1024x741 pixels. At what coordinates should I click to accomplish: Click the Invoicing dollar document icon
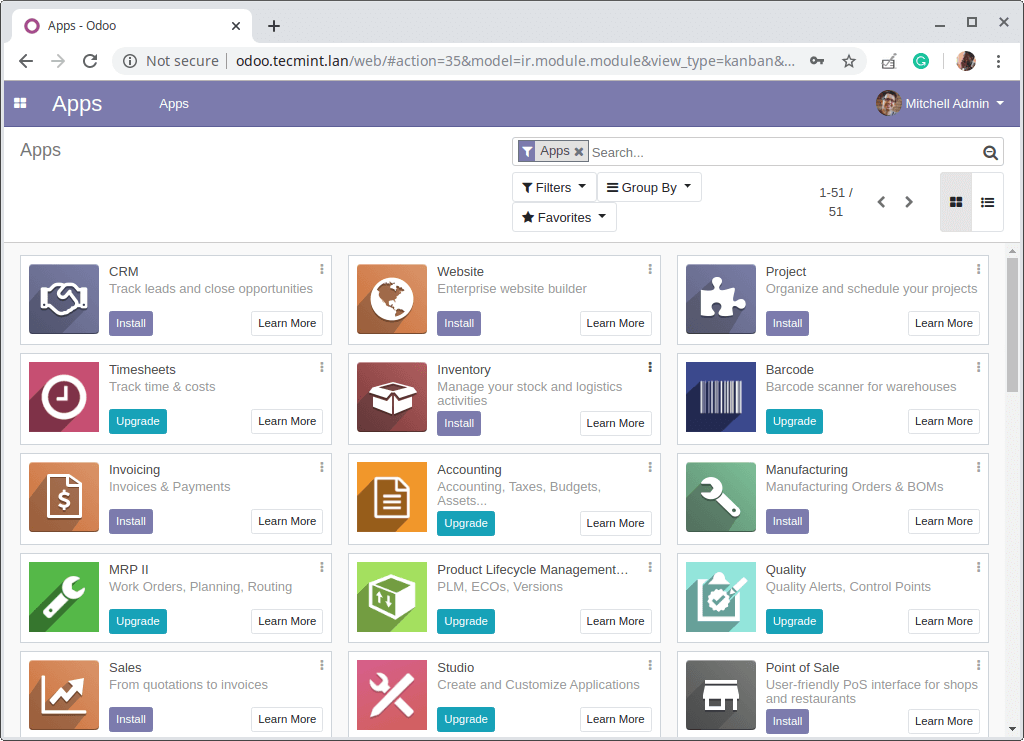click(x=64, y=497)
